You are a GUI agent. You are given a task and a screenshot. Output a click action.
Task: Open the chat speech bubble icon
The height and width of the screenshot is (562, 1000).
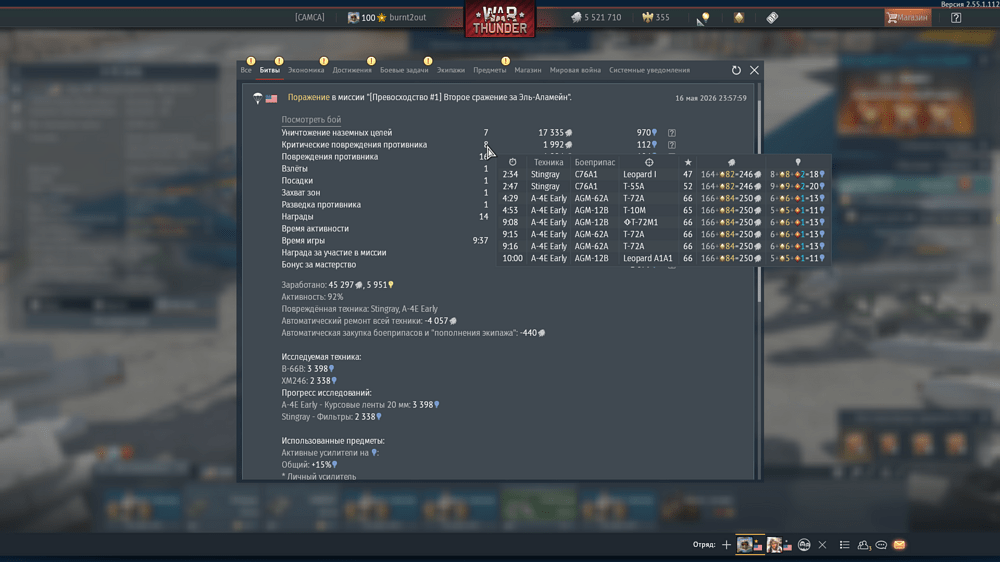tap(881, 545)
